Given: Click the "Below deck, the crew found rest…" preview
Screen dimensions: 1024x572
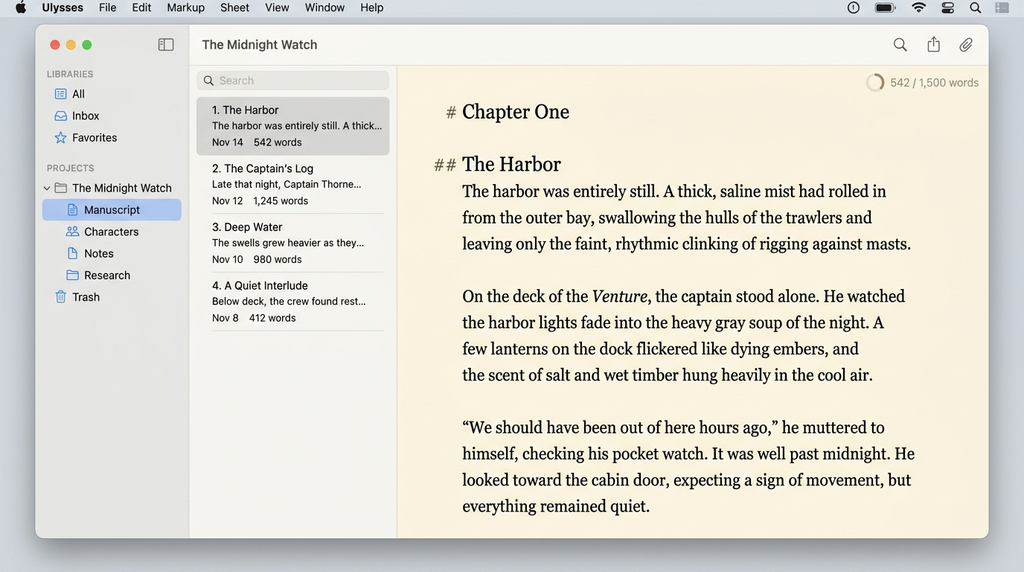Looking at the screenshot, I should click(289, 302).
